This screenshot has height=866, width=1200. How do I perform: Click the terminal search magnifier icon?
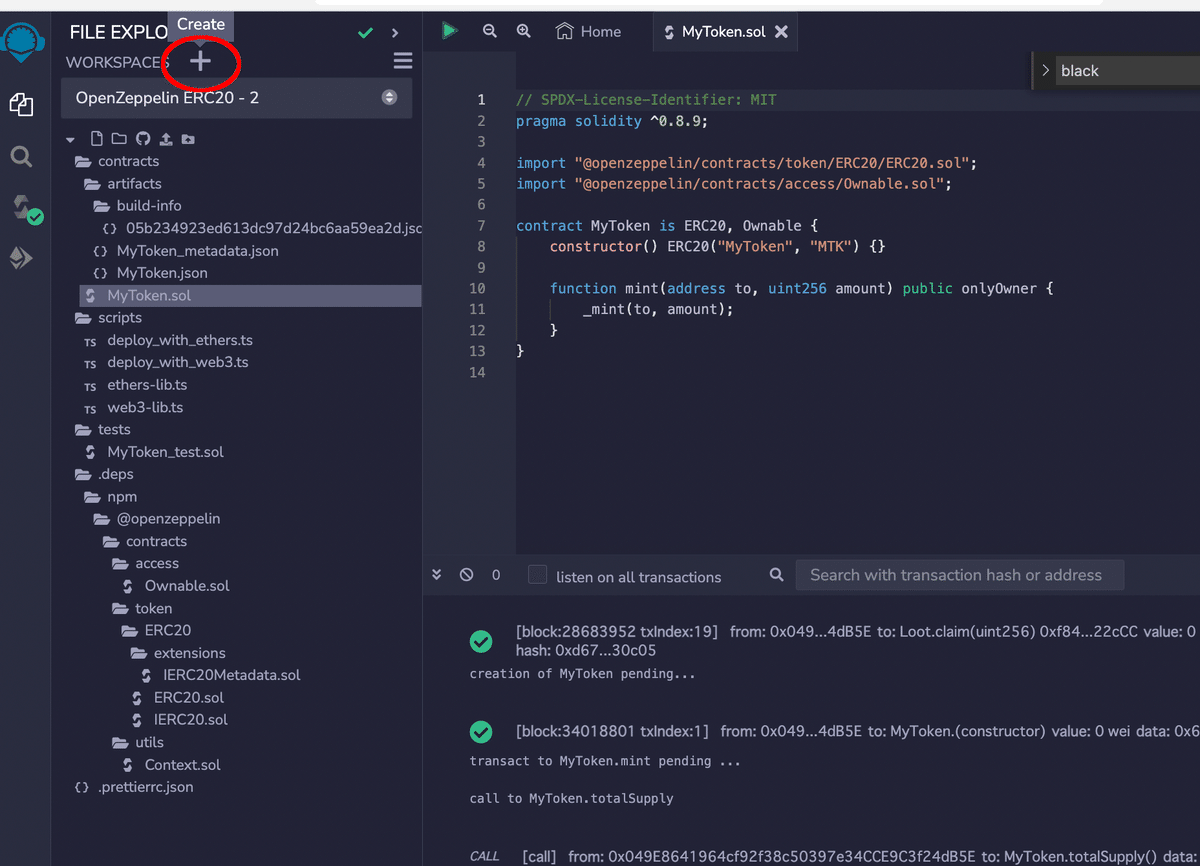pos(777,575)
